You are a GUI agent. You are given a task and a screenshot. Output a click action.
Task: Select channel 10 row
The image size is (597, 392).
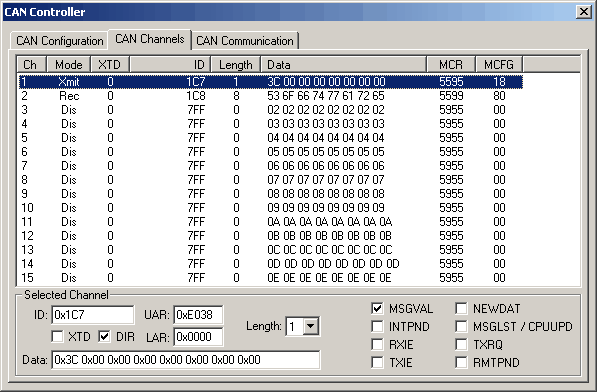click(x=270, y=208)
